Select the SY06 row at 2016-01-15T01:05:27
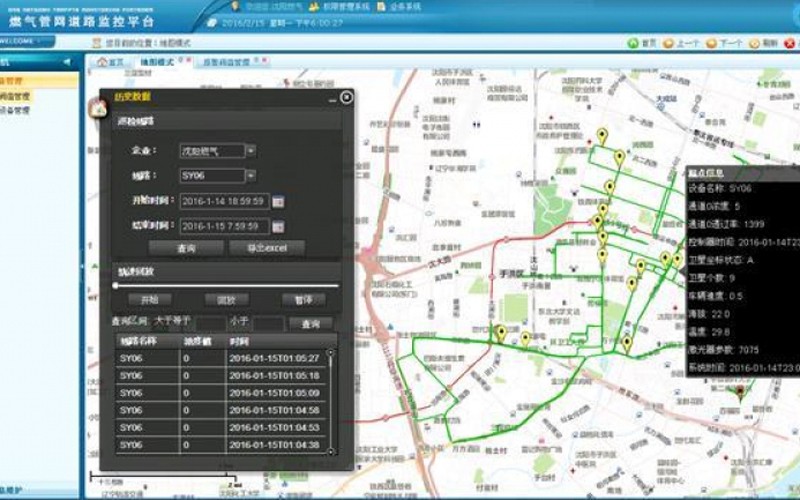 [x=222, y=358]
